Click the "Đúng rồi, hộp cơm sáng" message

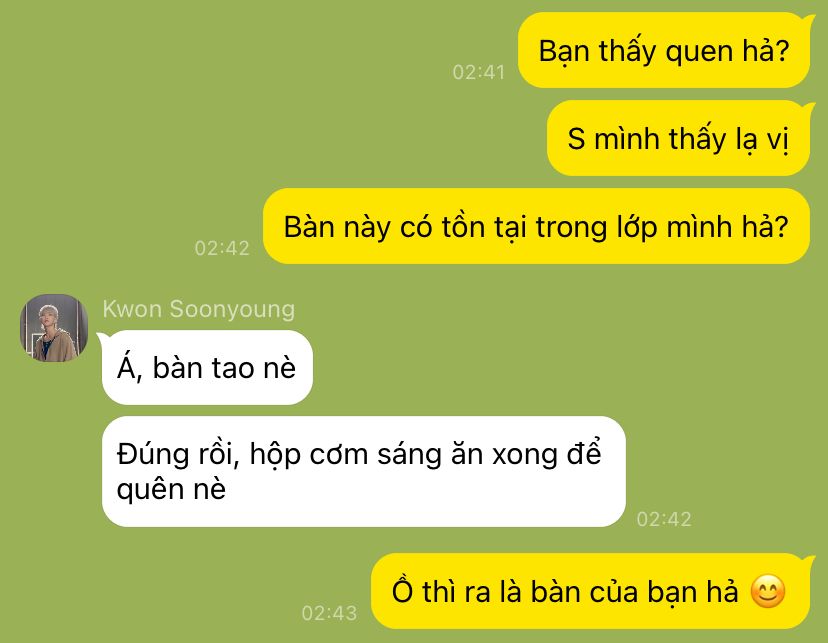click(364, 471)
